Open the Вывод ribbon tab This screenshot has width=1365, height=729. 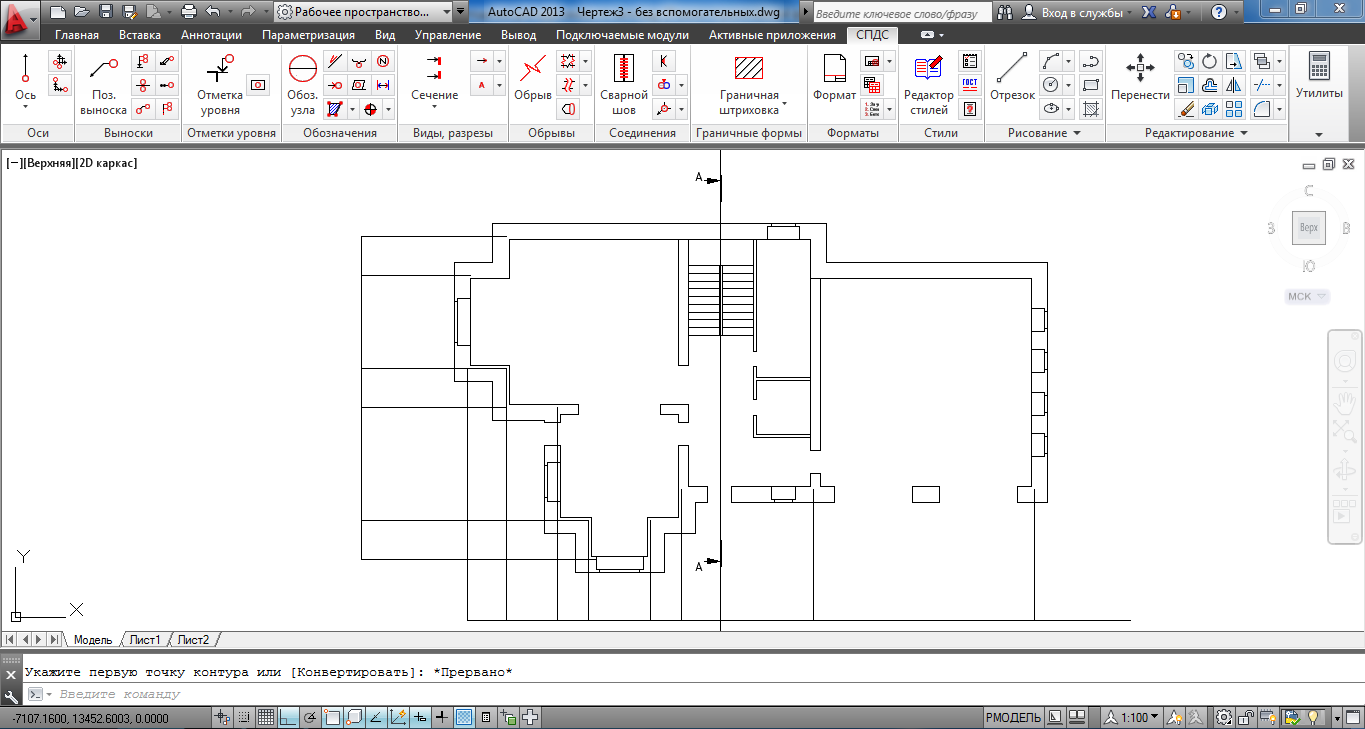(518, 35)
